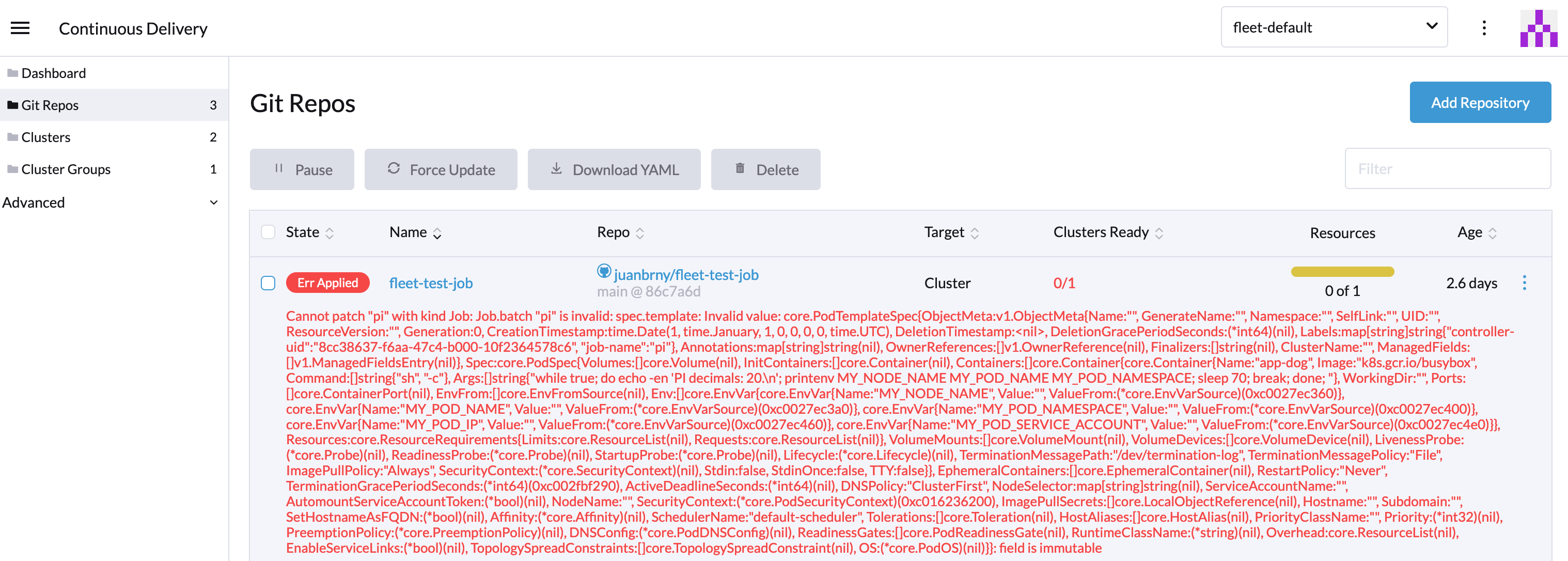Toggle the select-all checkbox in the table header

(x=268, y=232)
